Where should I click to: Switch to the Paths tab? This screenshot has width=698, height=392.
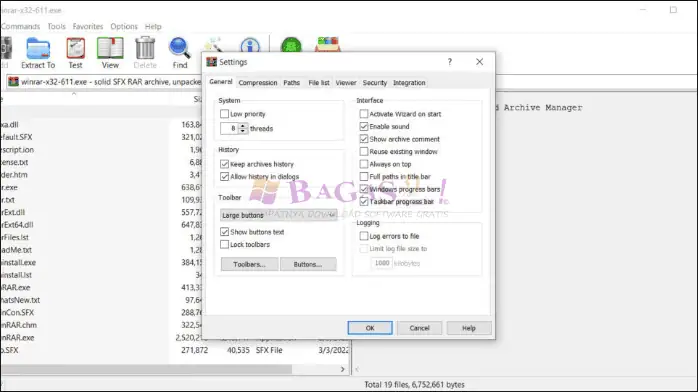(x=292, y=83)
